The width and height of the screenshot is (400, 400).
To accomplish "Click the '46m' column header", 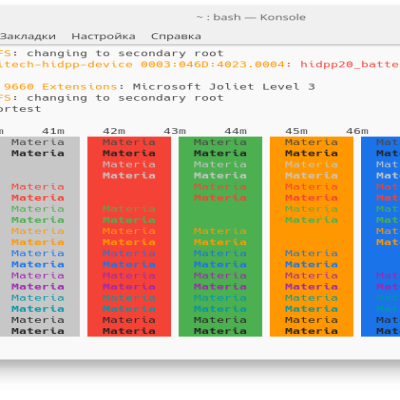I will point(357,131).
